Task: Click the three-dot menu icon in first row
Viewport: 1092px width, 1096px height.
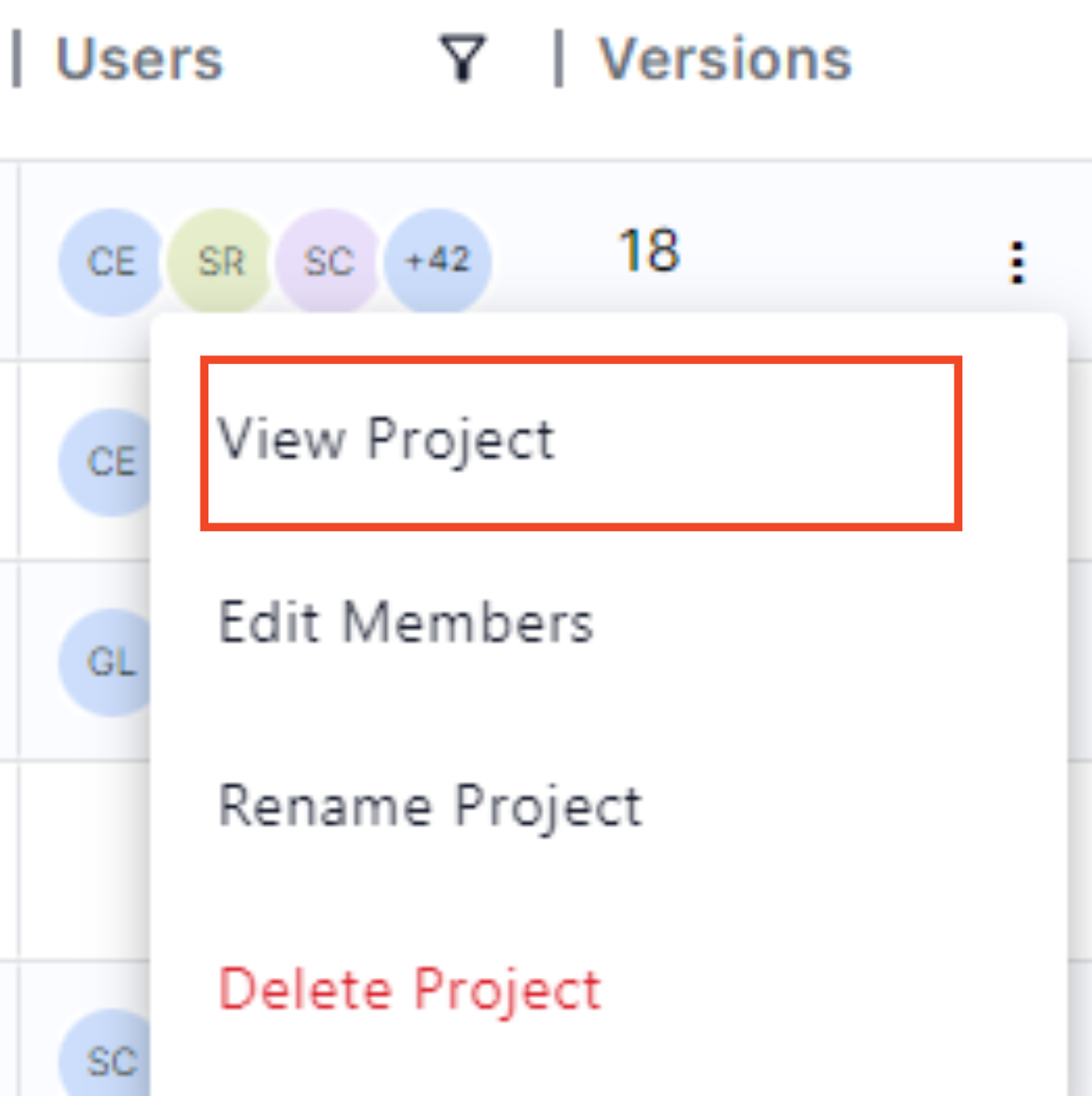Action: 1017,262
